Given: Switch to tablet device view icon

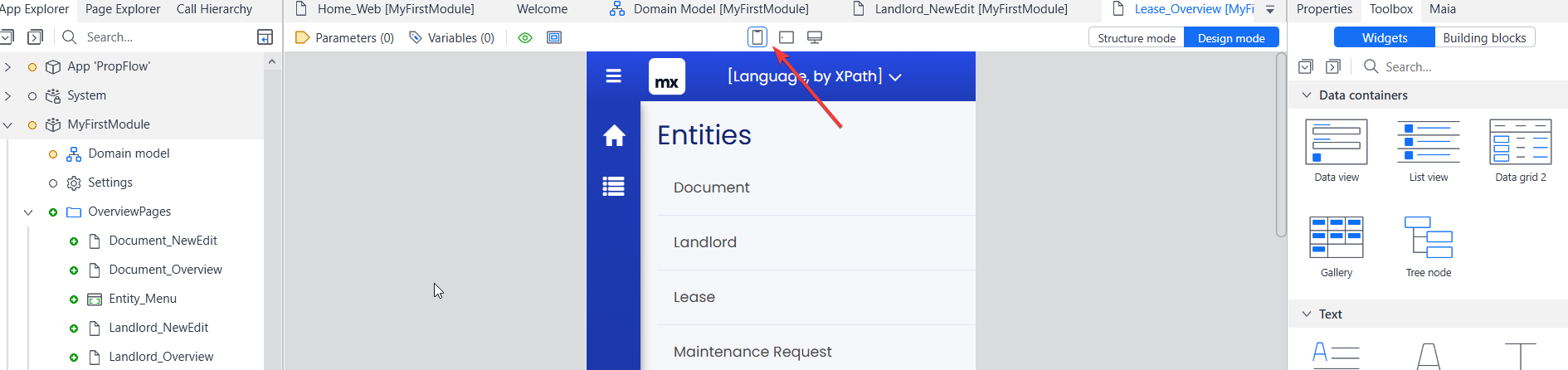Looking at the screenshot, I should 786,37.
